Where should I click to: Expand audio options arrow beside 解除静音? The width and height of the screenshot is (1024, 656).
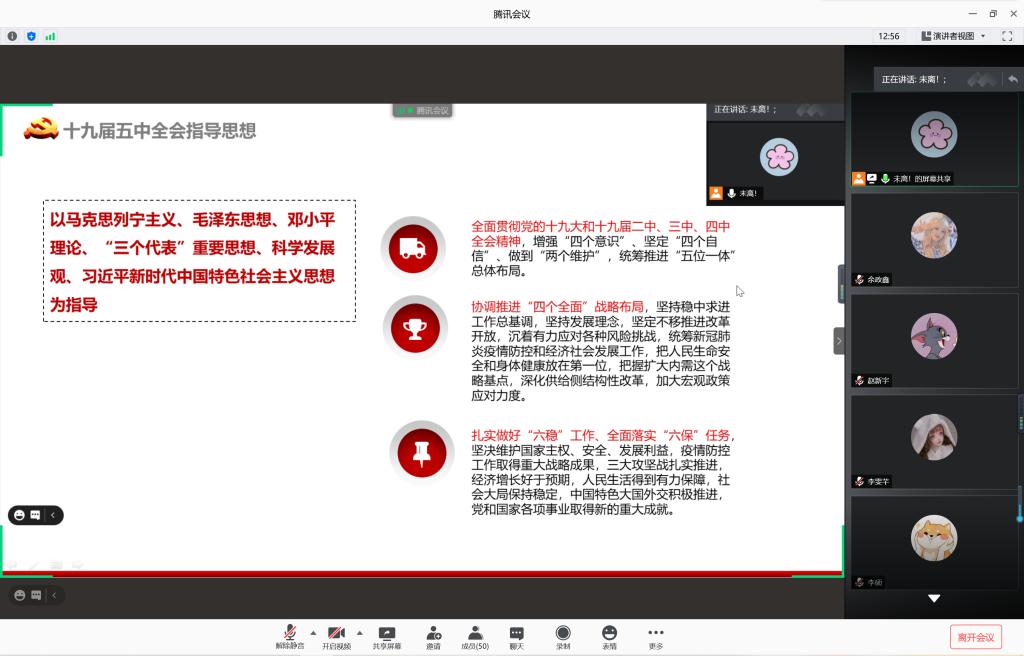pyautogui.click(x=313, y=633)
